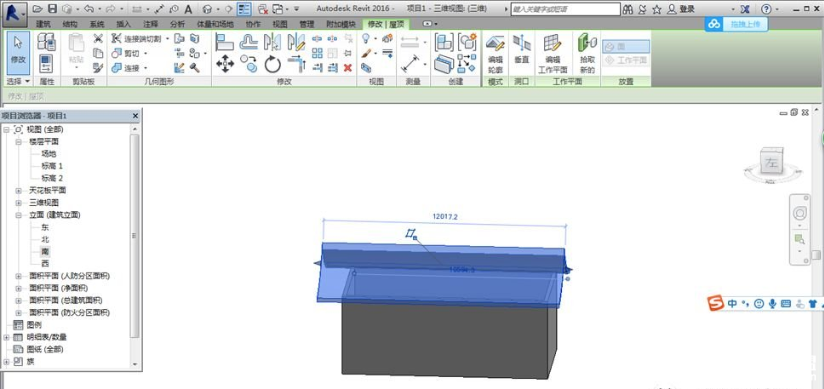Collapse the 立面 (建筑立面) elevations node
The height and width of the screenshot is (389, 824).
18,215
